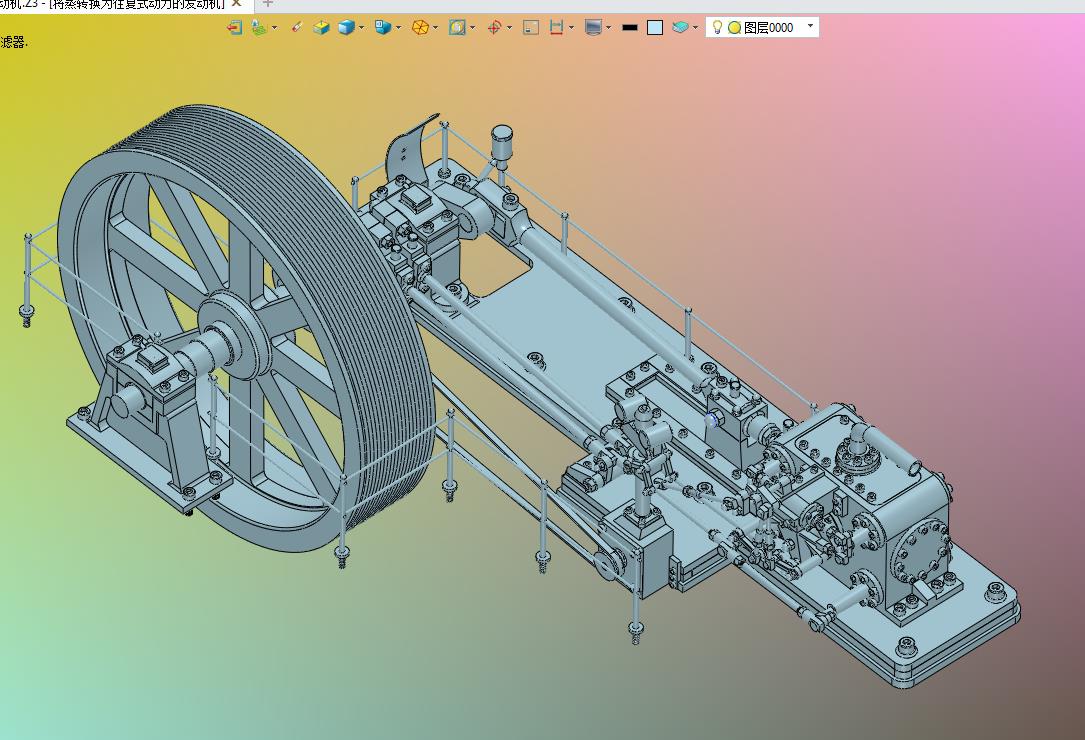Click the orange wireframe polyhedron icon
1085x740 pixels.
[x=420, y=28]
